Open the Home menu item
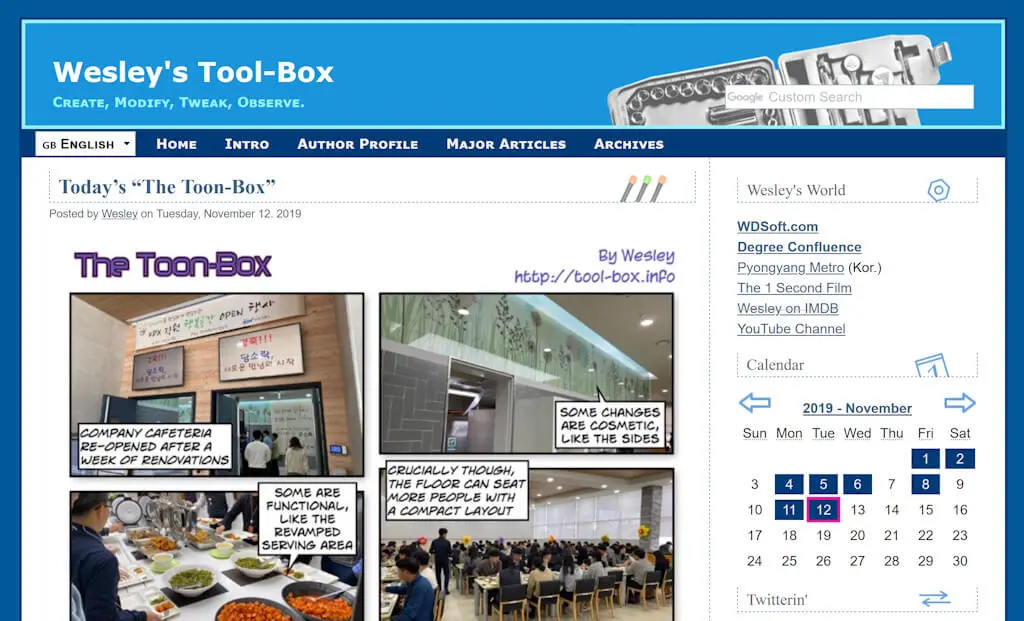Image resolution: width=1024 pixels, height=621 pixels. pyautogui.click(x=176, y=144)
